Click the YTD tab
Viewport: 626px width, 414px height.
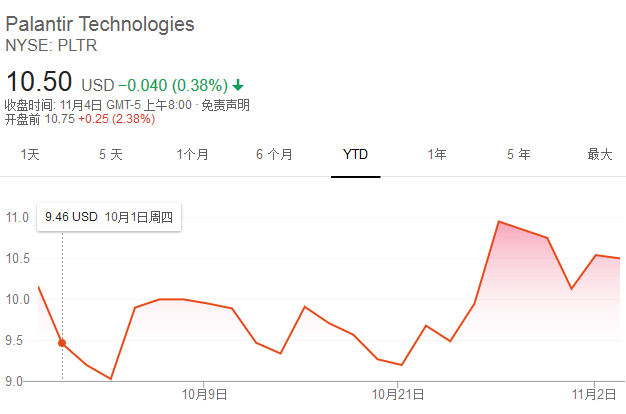tap(355, 154)
